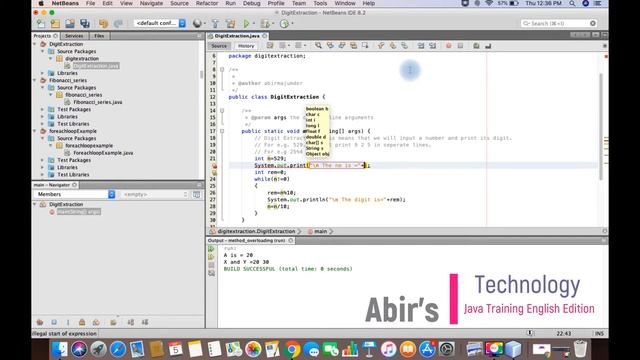Viewport: 640px width, 360px height.
Task: Open the empty filter dropdown in Navigator
Action: [x=156, y=194]
